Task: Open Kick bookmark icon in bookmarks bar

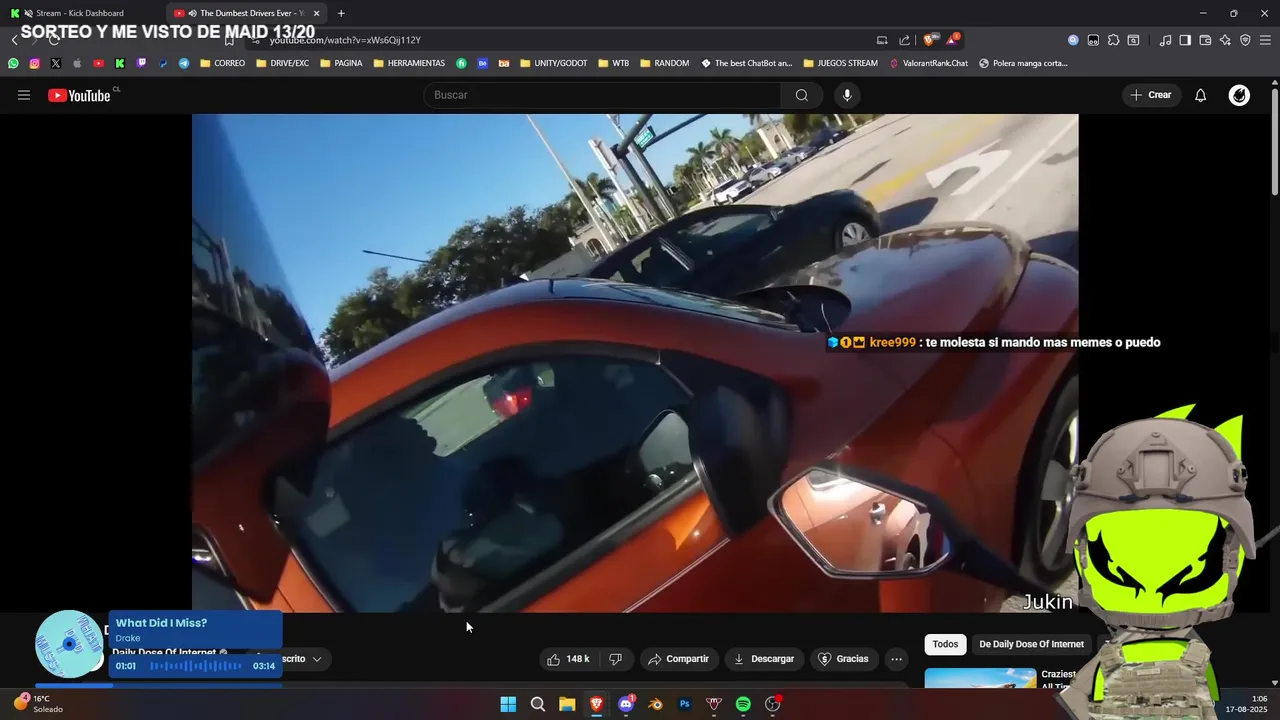Action: [x=120, y=63]
